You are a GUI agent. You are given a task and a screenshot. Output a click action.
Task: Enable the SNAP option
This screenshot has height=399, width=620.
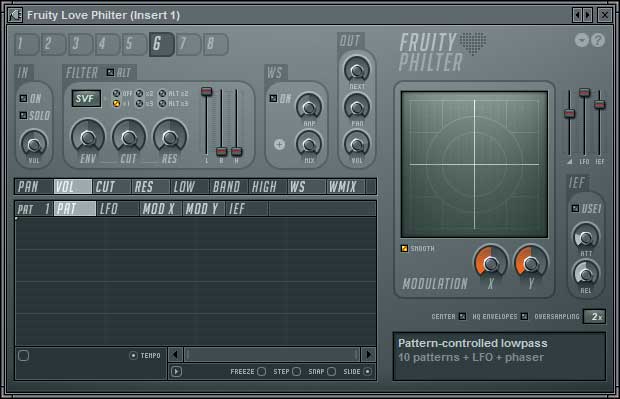(x=331, y=371)
